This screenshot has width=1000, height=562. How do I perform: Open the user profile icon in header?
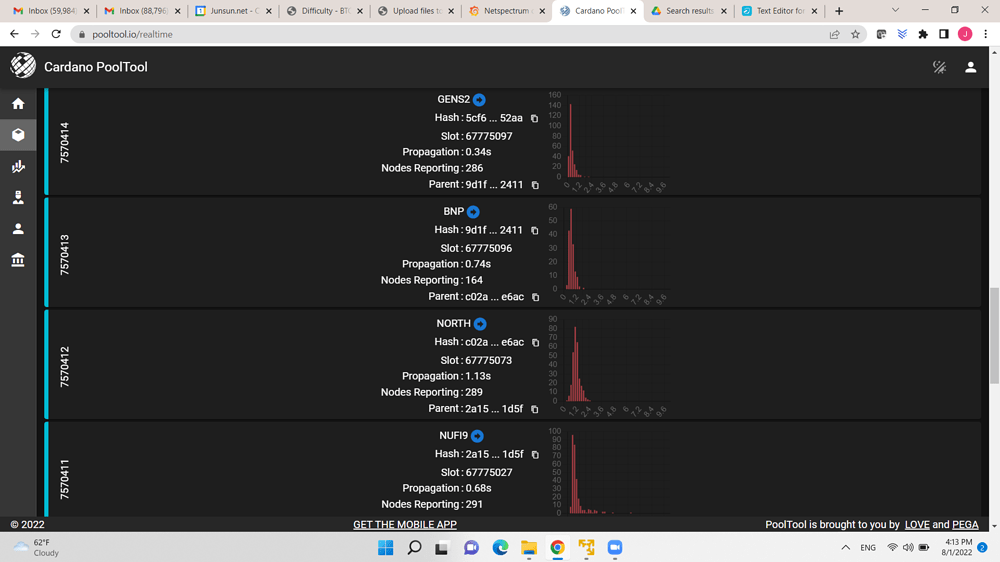pyautogui.click(x=971, y=67)
